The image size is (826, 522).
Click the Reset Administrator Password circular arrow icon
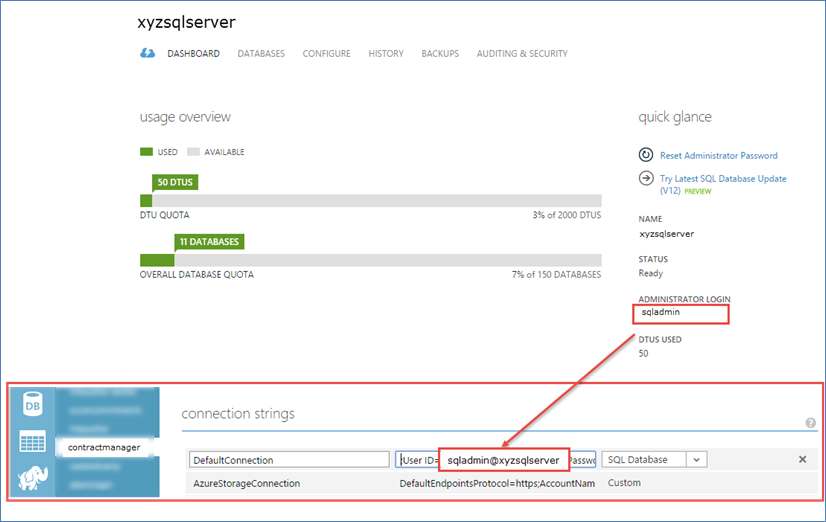click(x=646, y=155)
